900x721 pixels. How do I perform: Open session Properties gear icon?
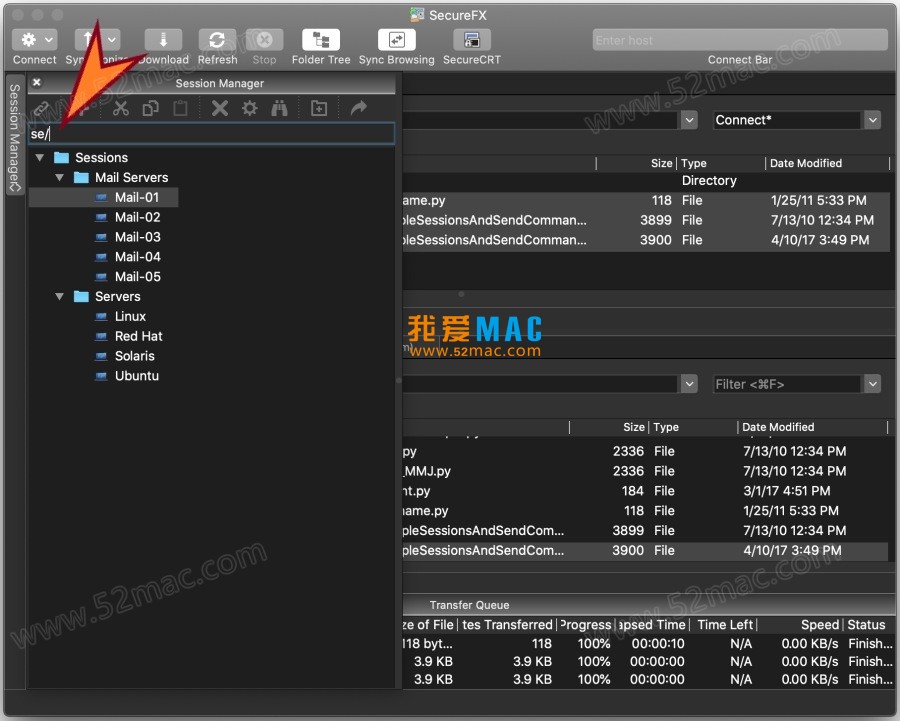[250, 108]
